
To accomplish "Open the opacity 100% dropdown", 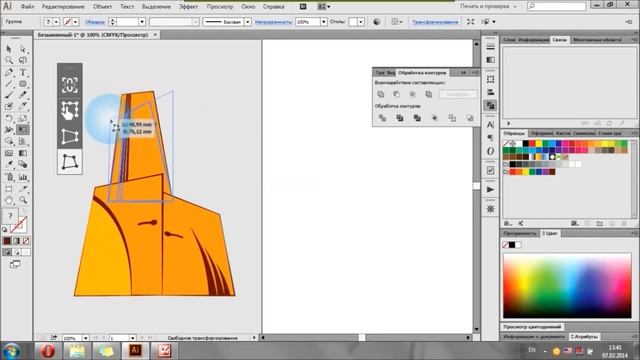I will point(324,22).
